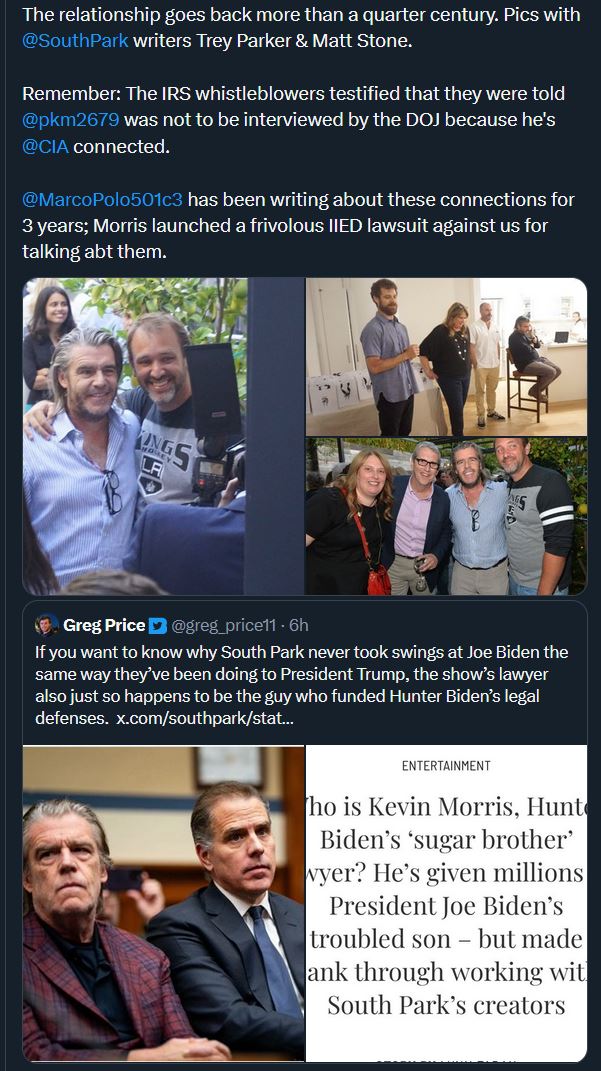Open the bottom-right group photo of four people

[x=446, y=516]
